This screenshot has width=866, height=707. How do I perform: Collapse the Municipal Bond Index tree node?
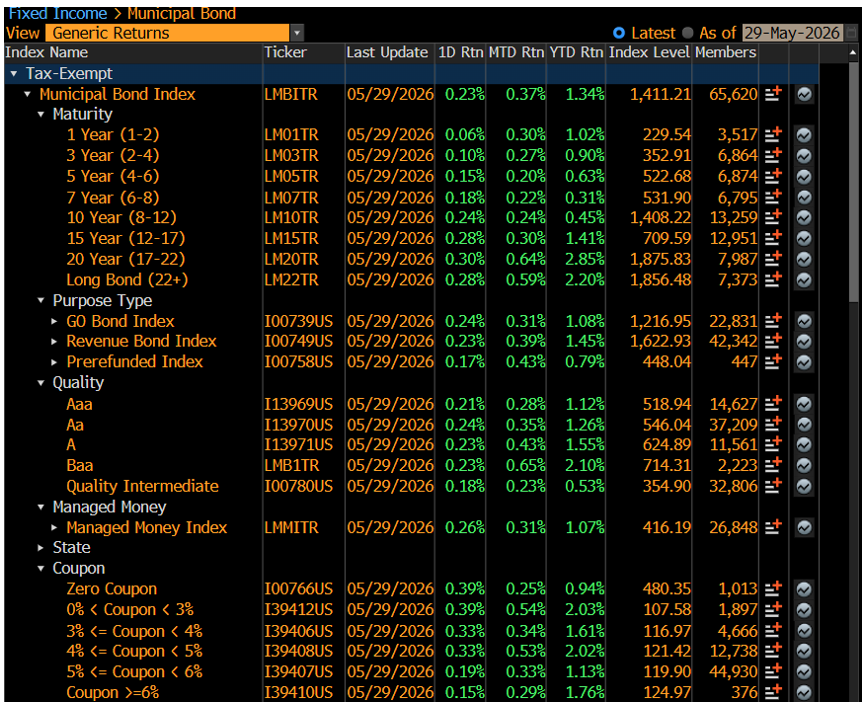[x=28, y=94]
